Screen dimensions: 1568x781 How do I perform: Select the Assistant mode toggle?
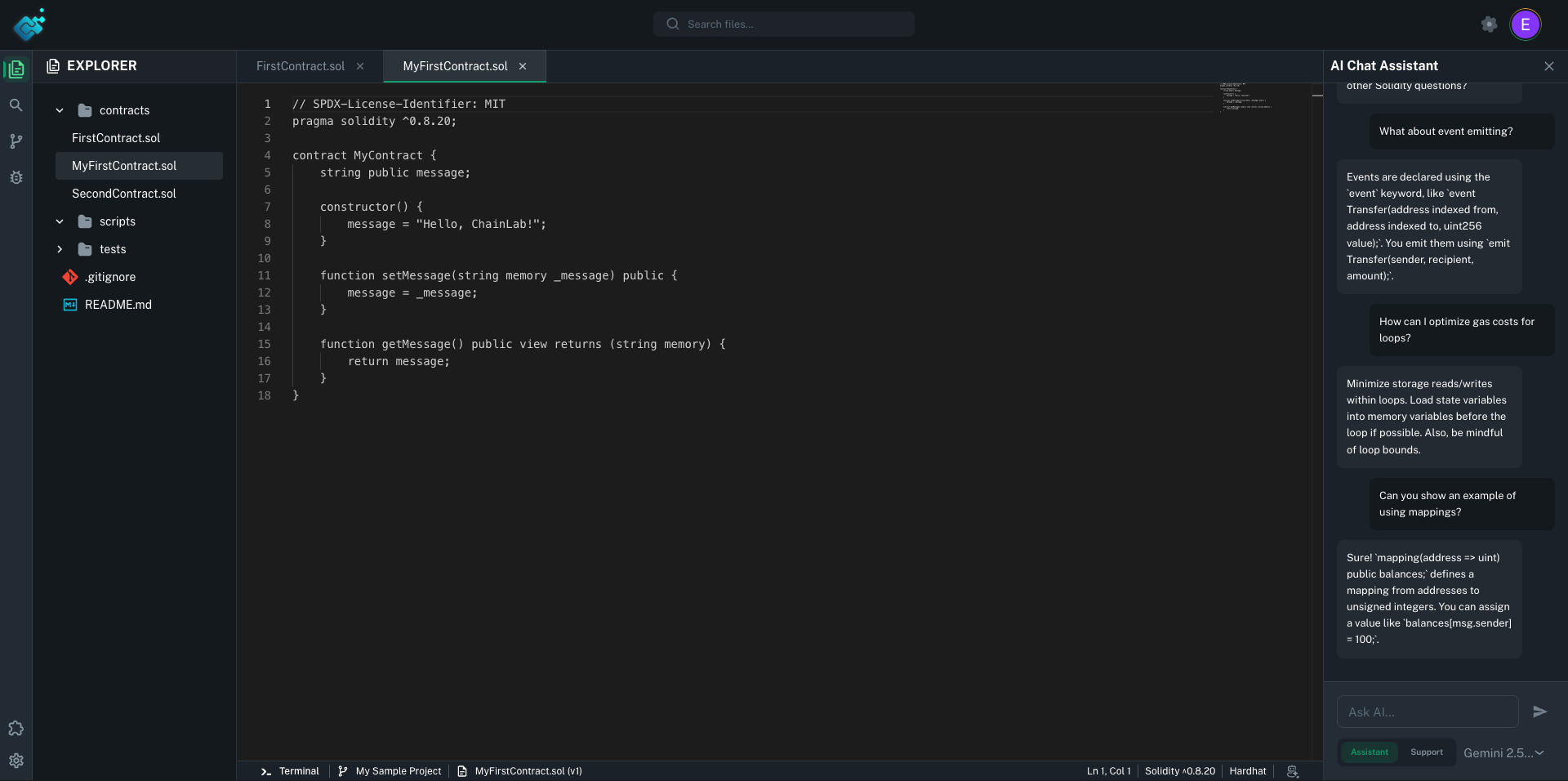(x=1370, y=752)
